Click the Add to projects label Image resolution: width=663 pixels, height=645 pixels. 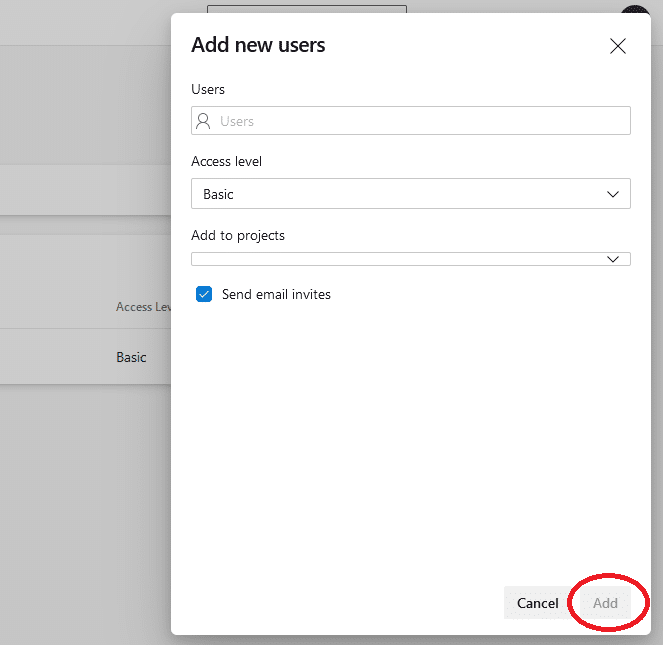(x=238, y=235)
